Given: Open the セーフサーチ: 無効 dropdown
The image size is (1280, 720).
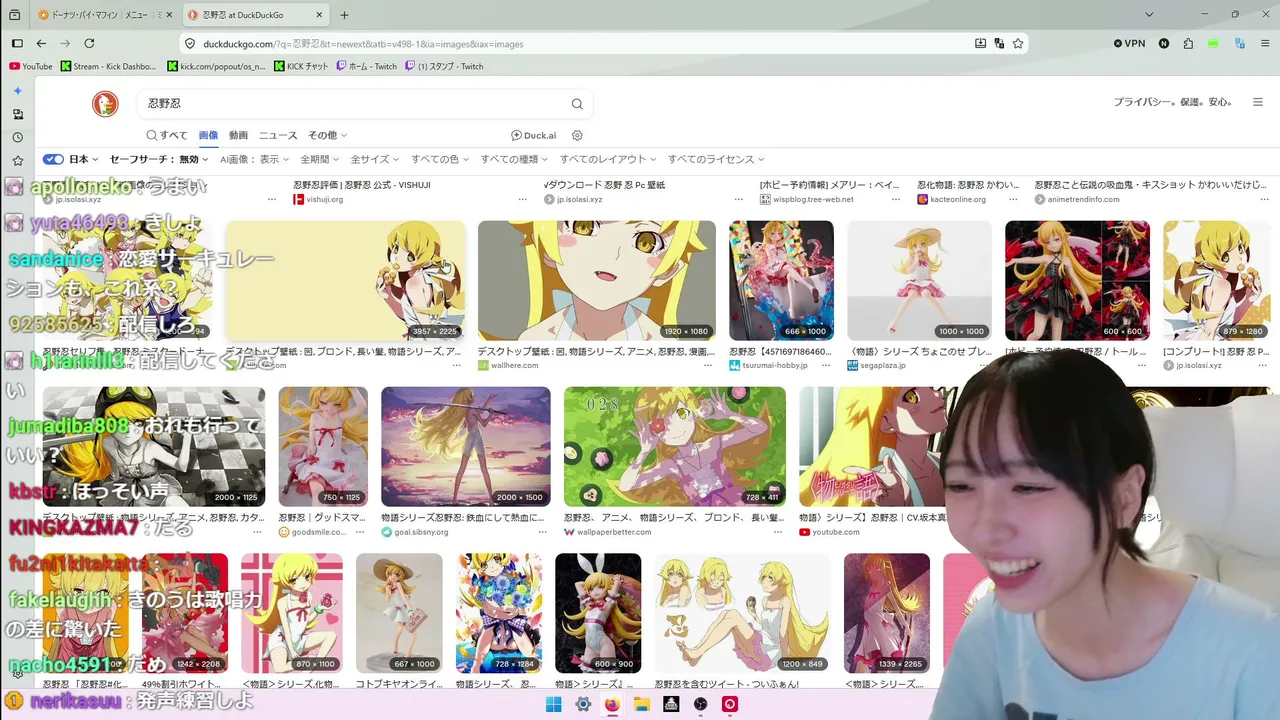Looking at the screenshot, I should coord(158,159).
